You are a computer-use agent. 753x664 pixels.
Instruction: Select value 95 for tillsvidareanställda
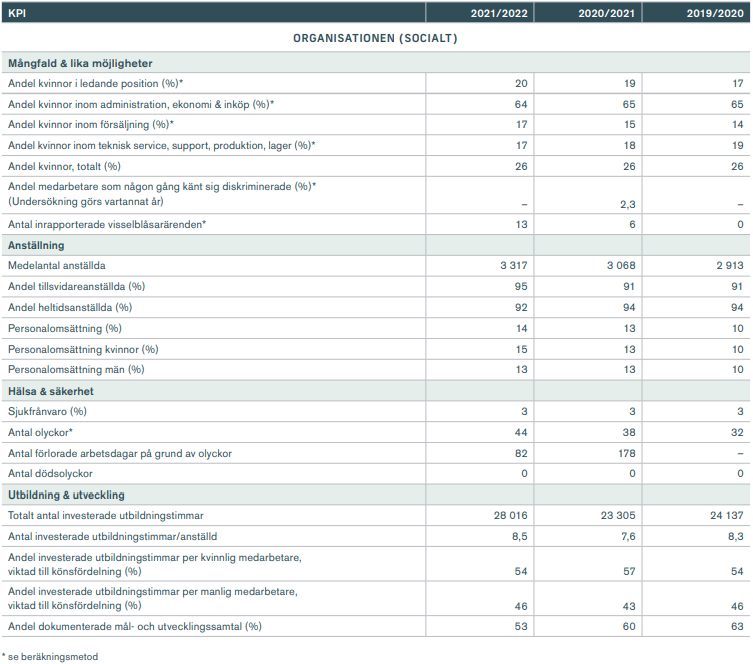click(x=521, y=287)
